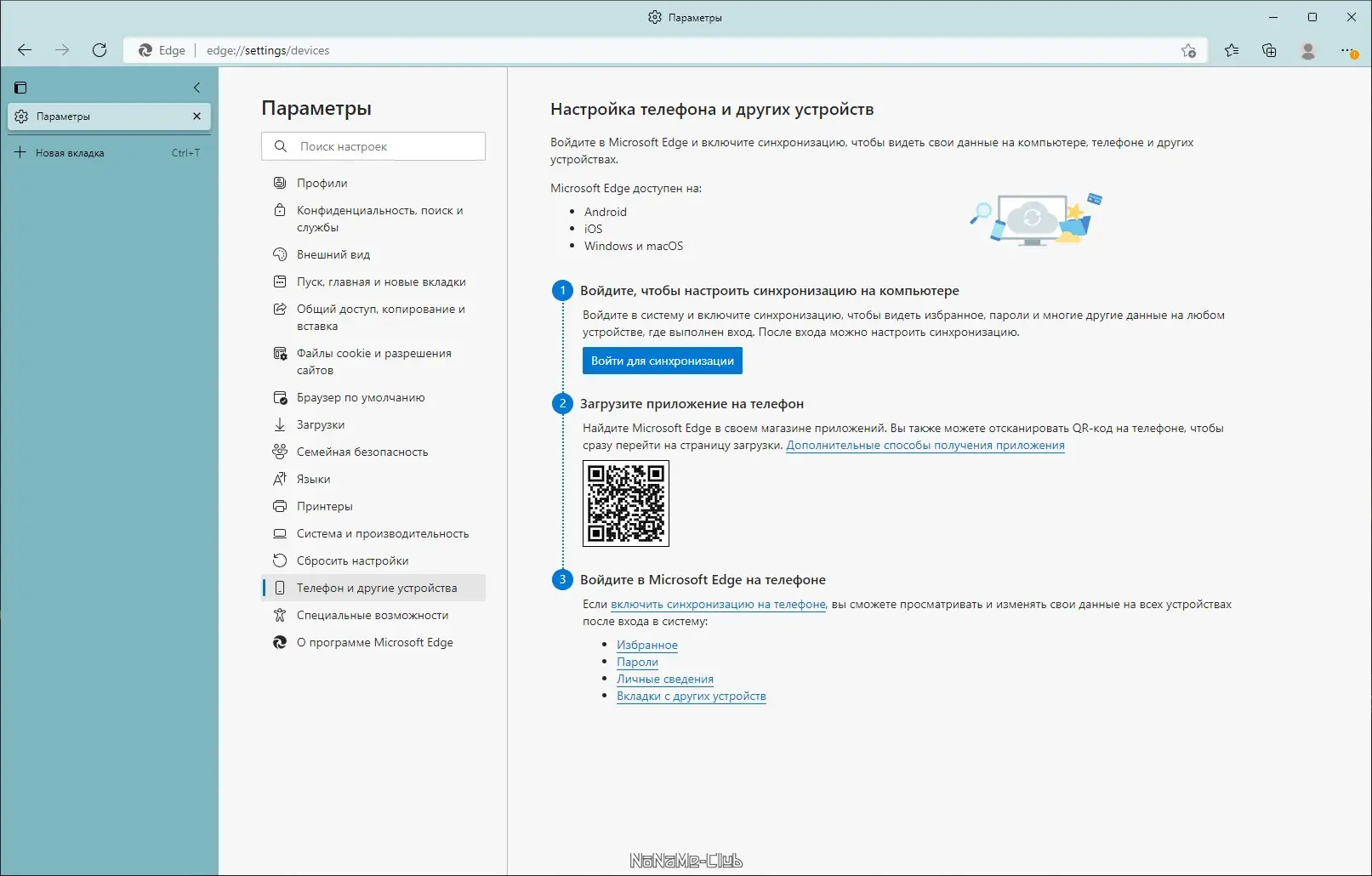
Task: Open the Settings and more ellipsis menu
Action: pyautogui.click(x=1349, y=50)
